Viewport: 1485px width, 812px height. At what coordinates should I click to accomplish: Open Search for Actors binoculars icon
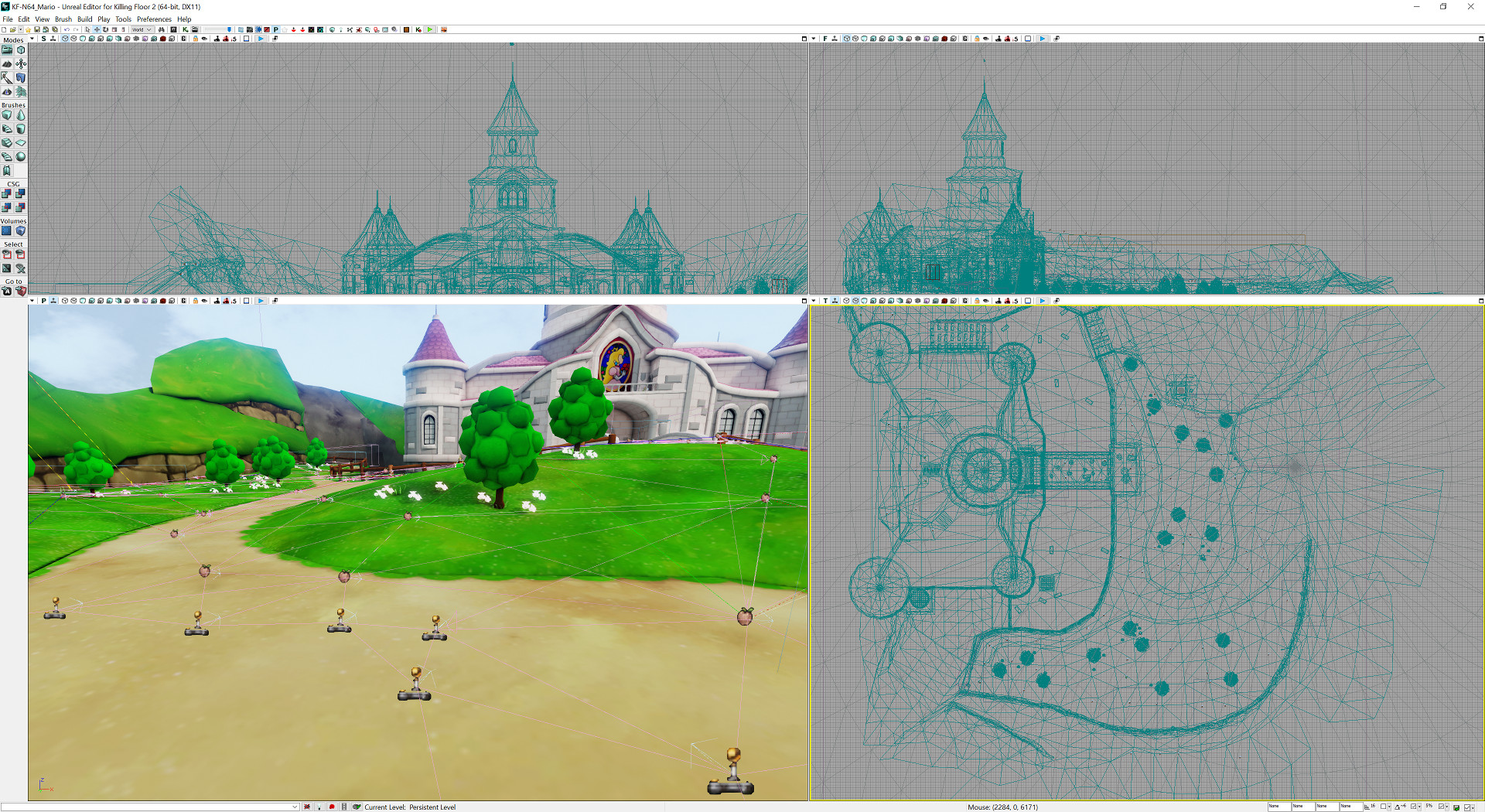(x=161, y=29)
